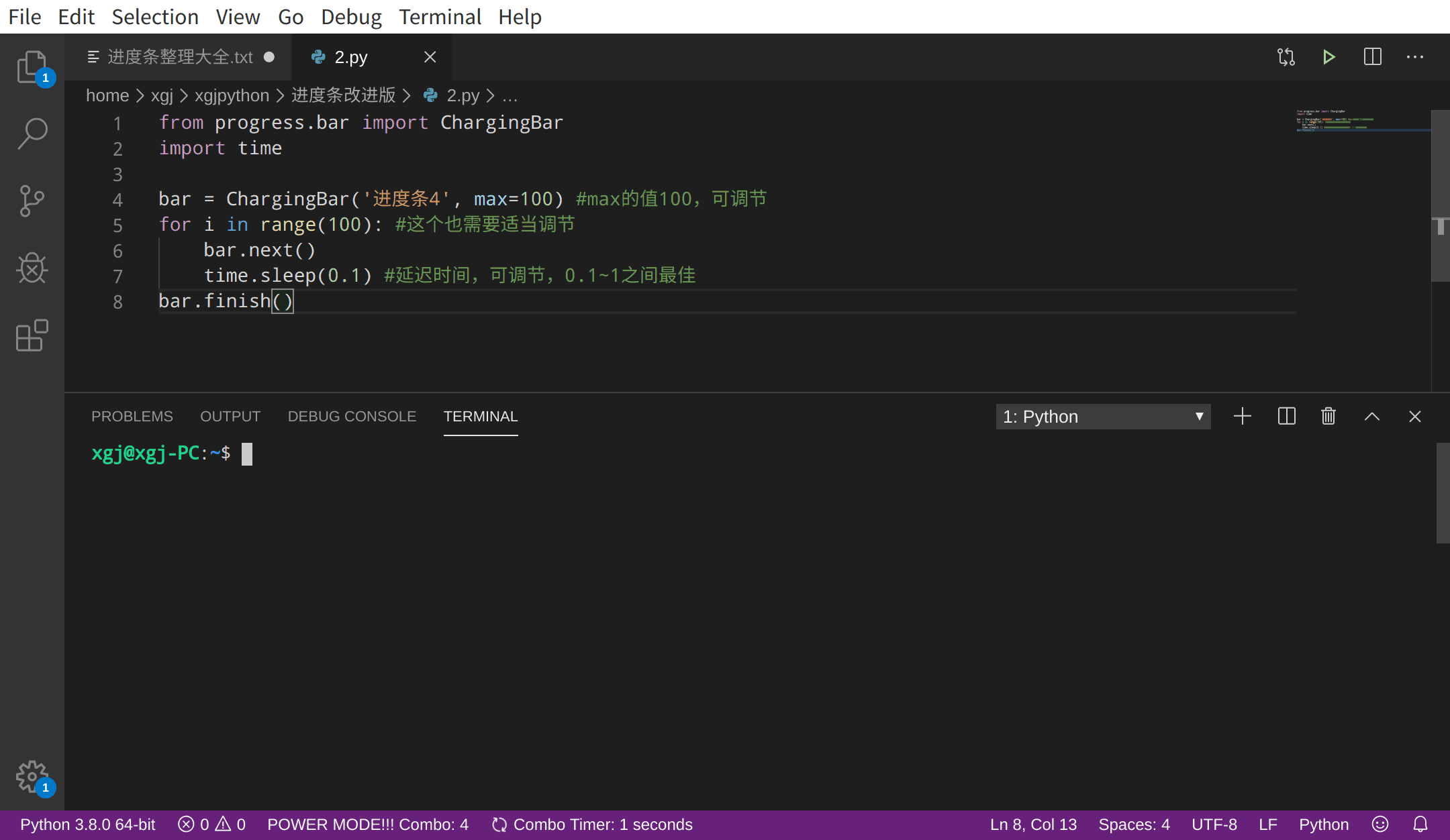Select the PROBLEMS tab
The width and height of the screenshot is (1450, 840).
click(x=132, y=416)
